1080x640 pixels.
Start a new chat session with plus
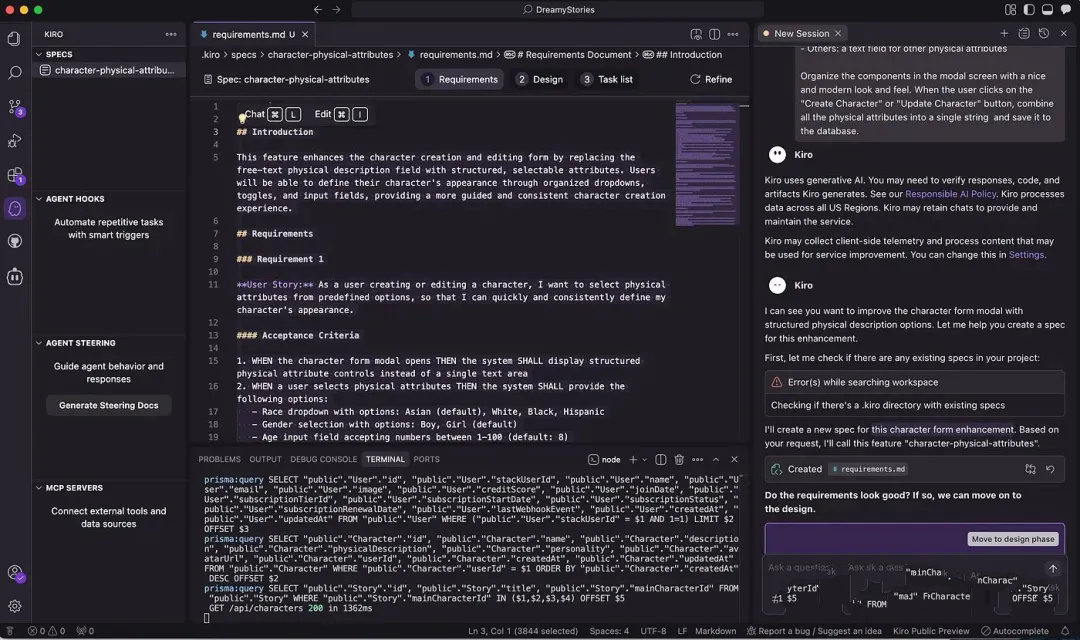click(x=1004, y=33)
